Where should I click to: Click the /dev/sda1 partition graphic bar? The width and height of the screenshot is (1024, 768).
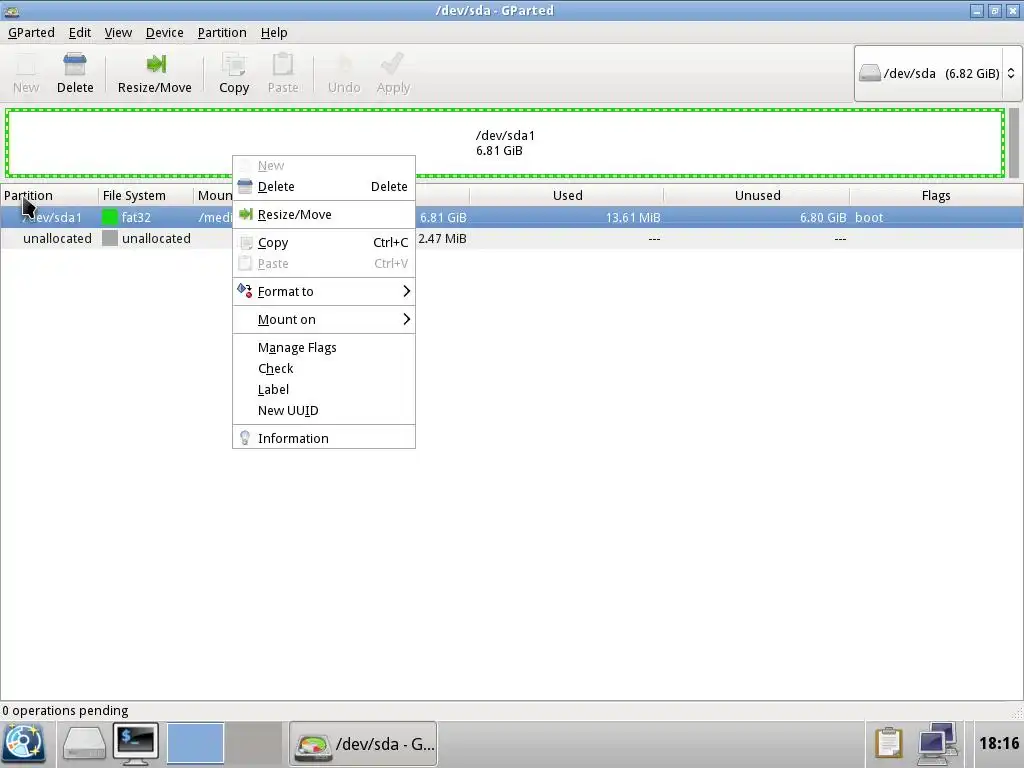click(505, 143)
